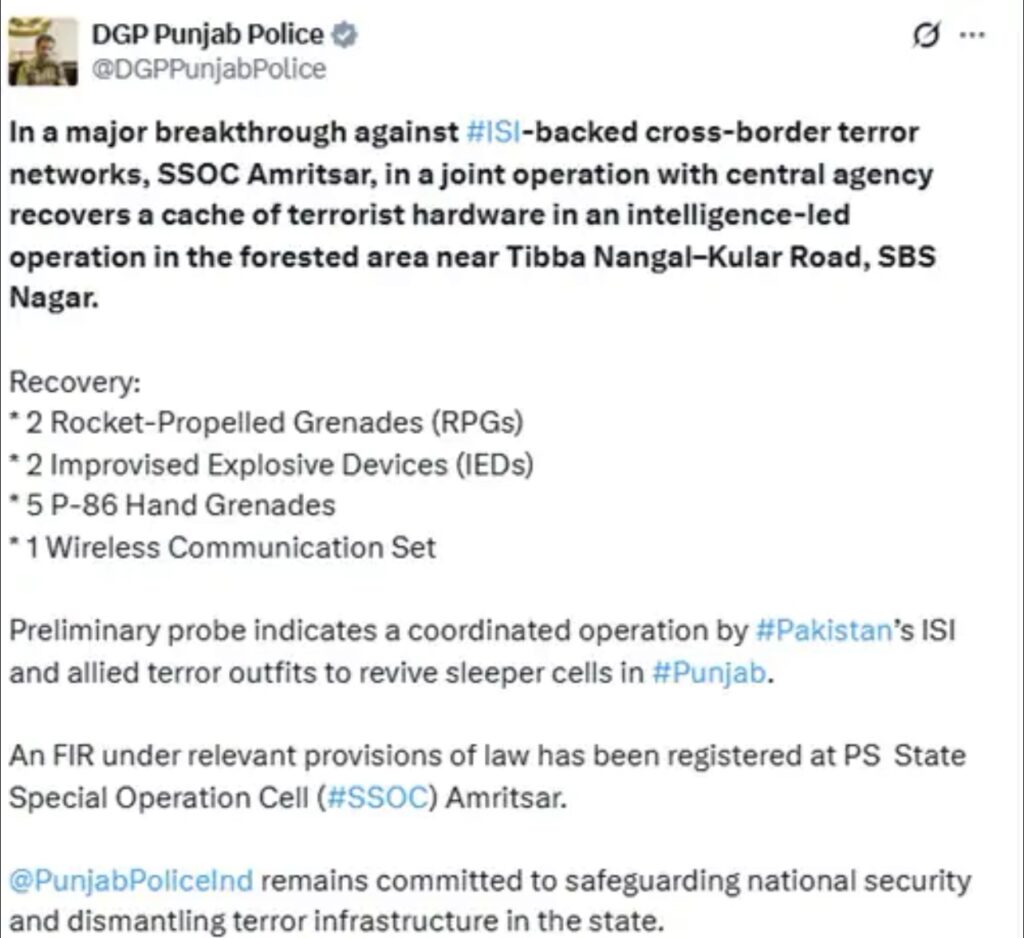Click the Grok slashed-circle icon
The width and height of the screenshot is (1024, 938).
pyautogui.click(x=926, y=36)
